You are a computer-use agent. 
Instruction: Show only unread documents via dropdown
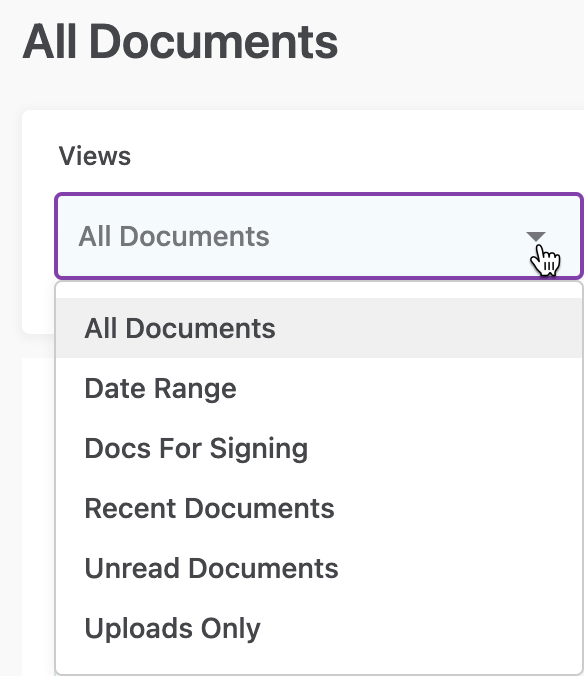click(319, 568)
